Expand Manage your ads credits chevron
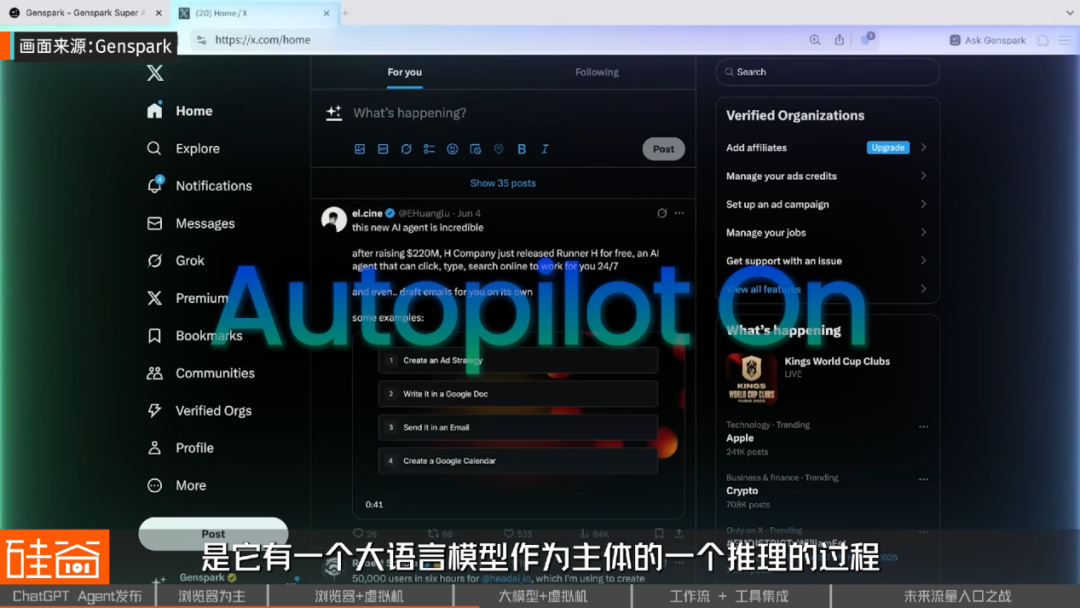Viewport: 1080px width, 608px height. [924, 176]
